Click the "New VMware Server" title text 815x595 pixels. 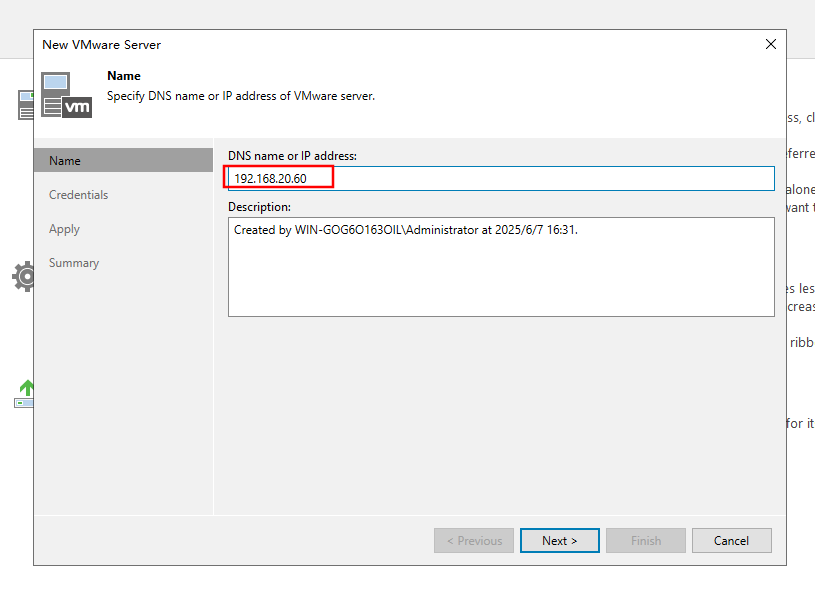[101, 45]
